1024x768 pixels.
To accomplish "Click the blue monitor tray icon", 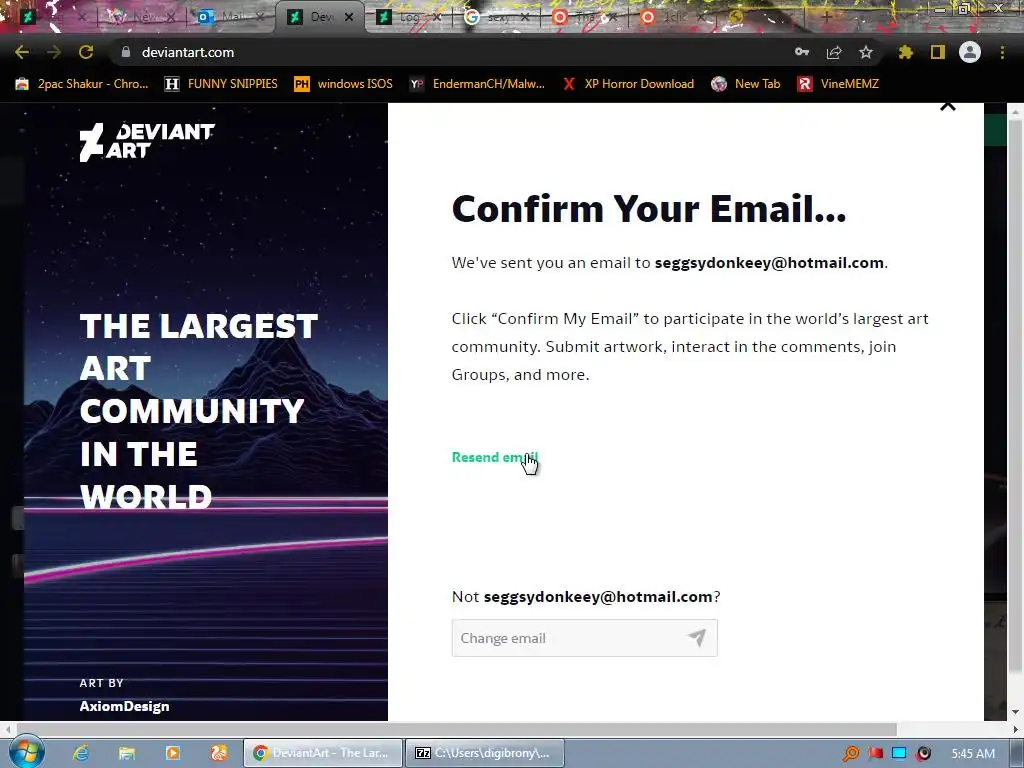I will pyautogui.click(x=899, y=754).
